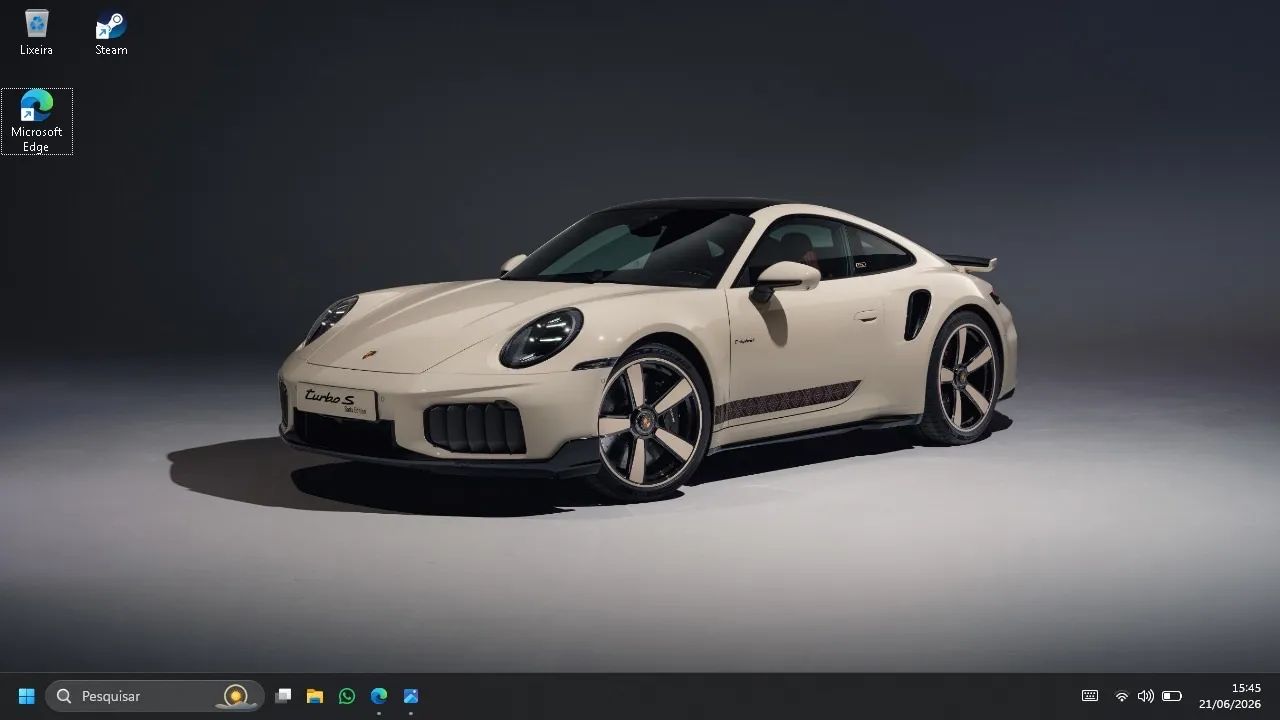Open the sun search highlight icon

pyautogui.click(x=236, y=696)
